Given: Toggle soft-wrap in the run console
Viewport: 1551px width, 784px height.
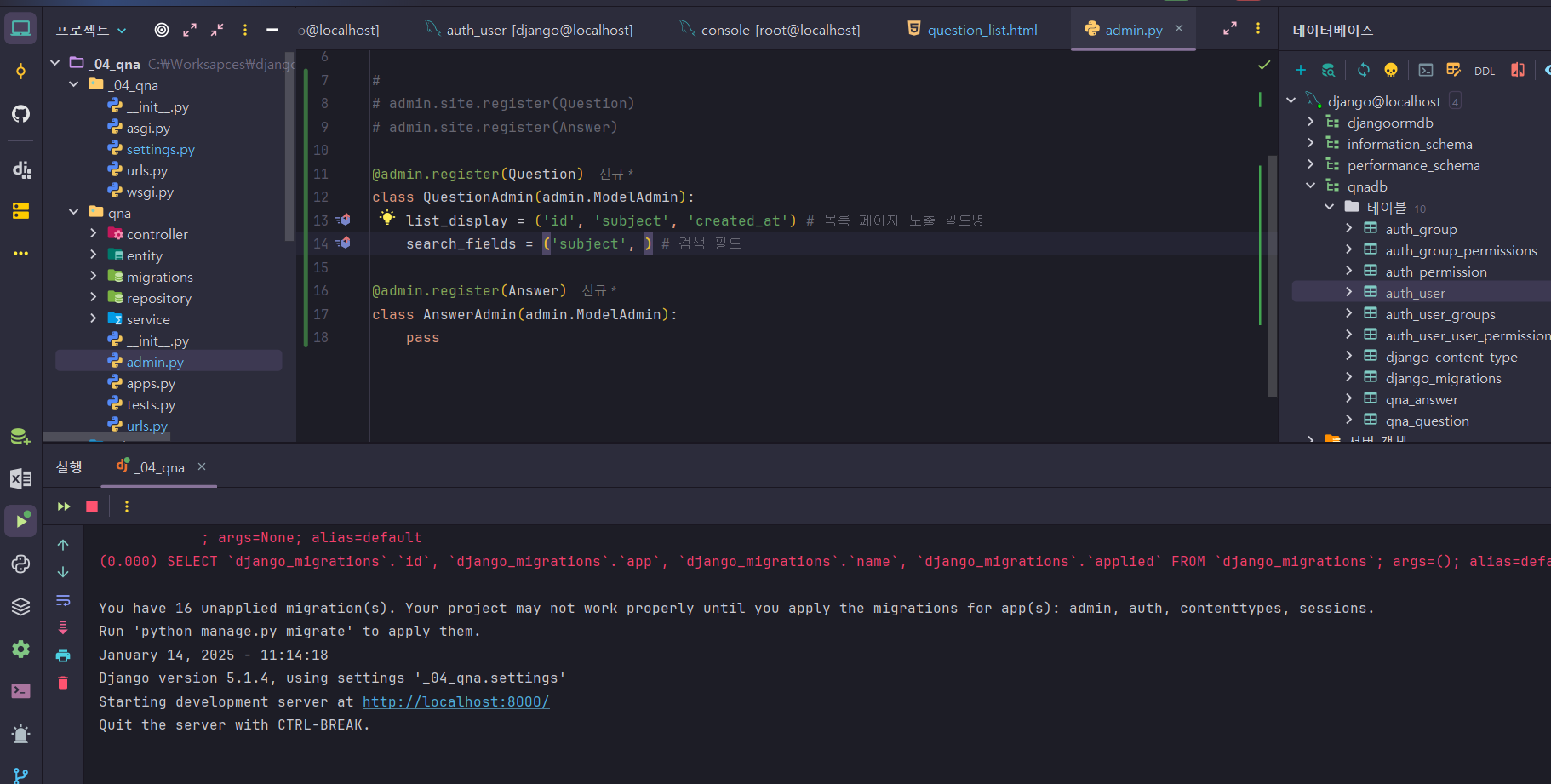Looking at the screenshot, I should coord(63,600).
